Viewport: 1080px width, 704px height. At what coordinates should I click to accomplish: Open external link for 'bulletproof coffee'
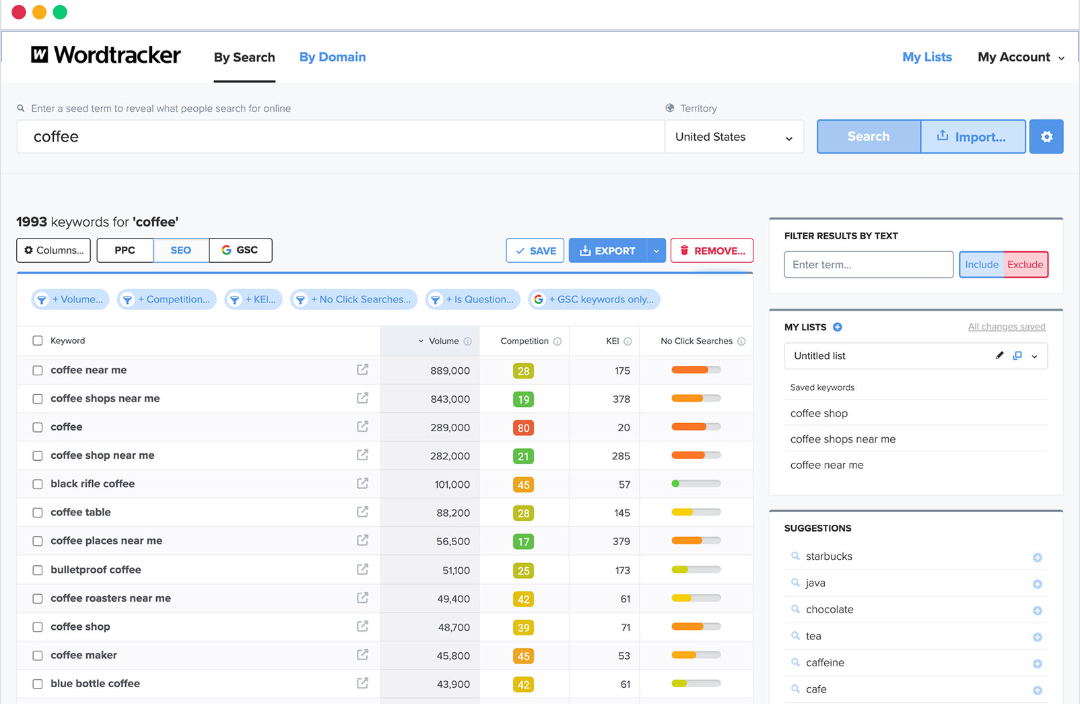click(362, 570)
